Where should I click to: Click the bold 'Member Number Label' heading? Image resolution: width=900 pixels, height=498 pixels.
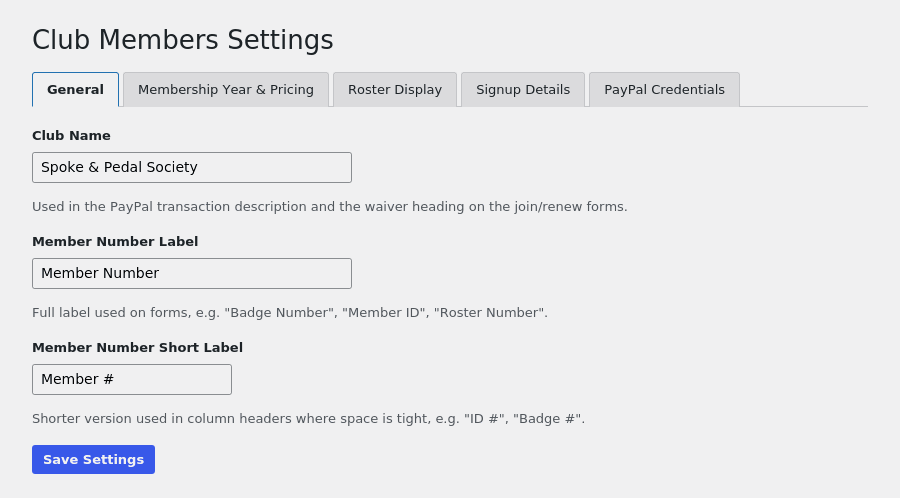pyautogui.click(x=115, y=242)
